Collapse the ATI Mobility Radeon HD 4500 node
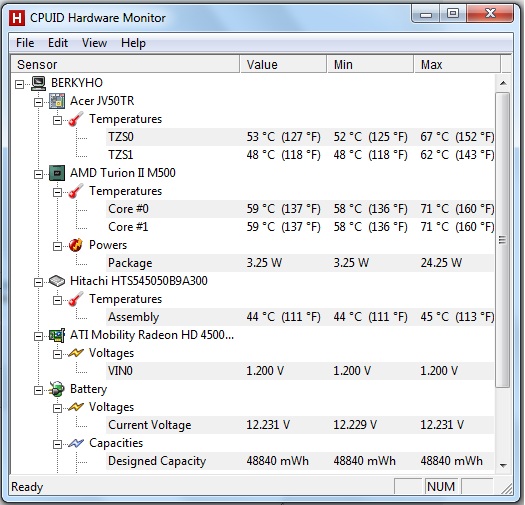525x505 pixels. pyautogui.click(x=39, y=336)
